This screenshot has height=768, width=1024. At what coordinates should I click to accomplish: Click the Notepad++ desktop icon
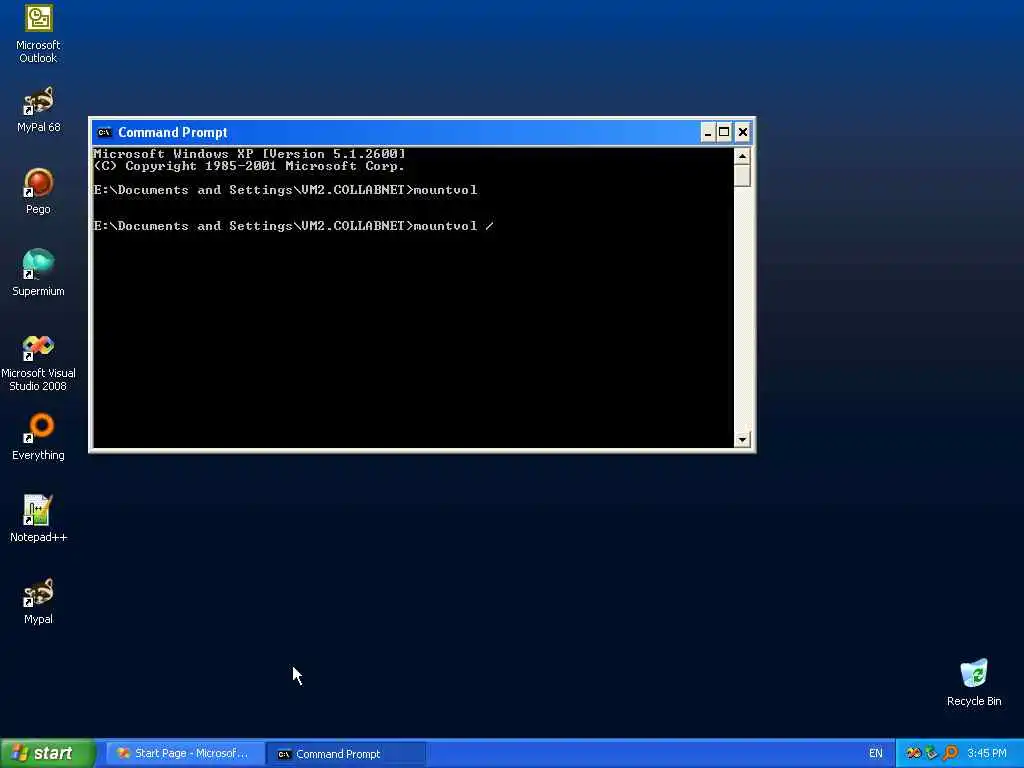38,519
